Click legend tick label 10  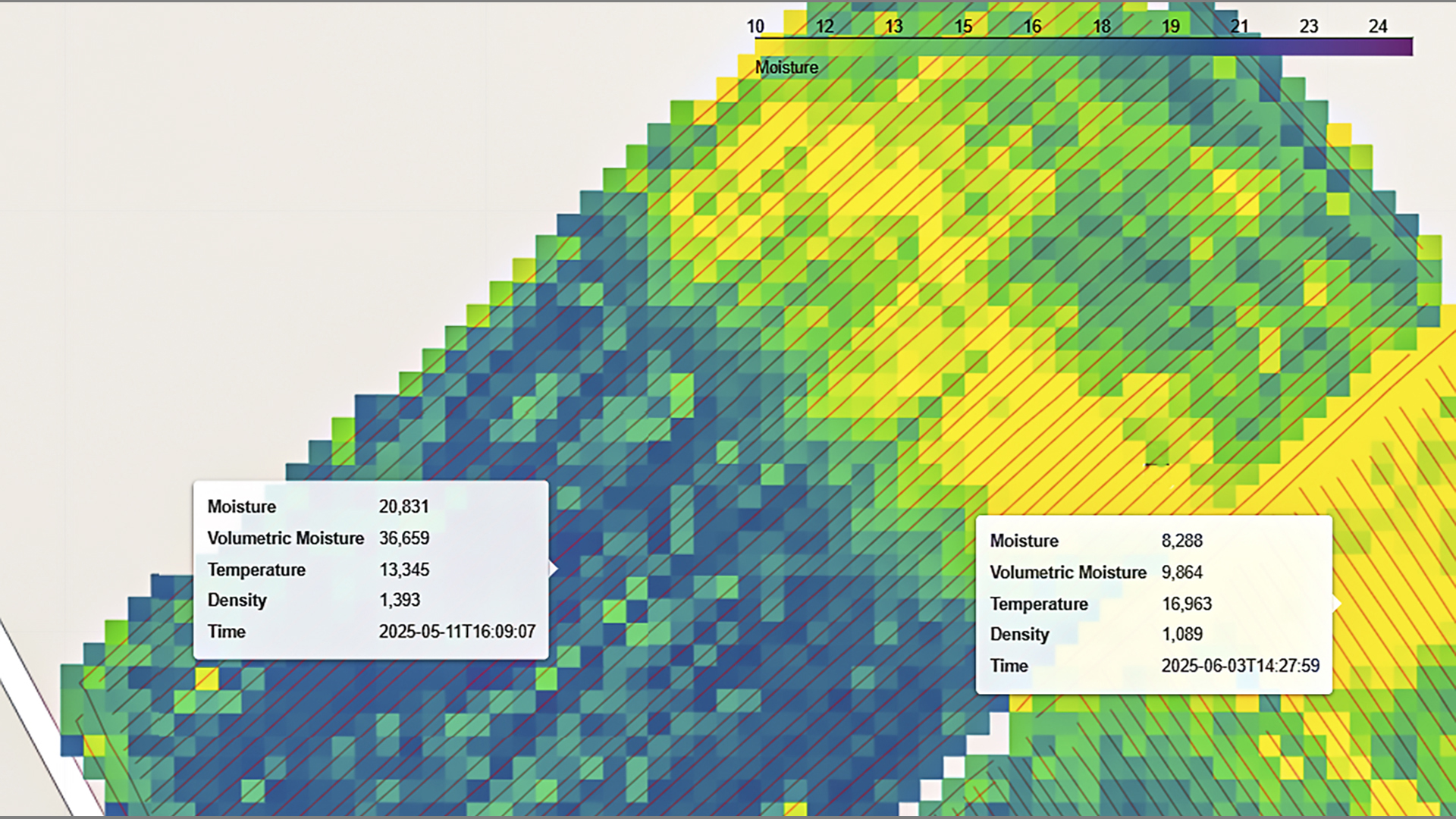755,27
